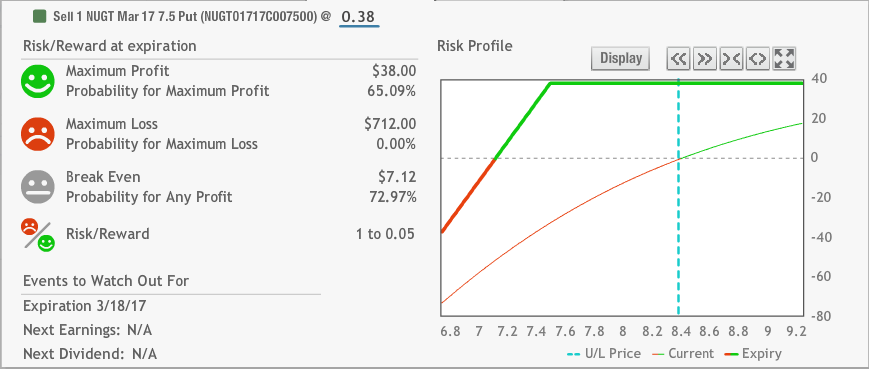Click the Maximum Loss $712.00 value

390,124
